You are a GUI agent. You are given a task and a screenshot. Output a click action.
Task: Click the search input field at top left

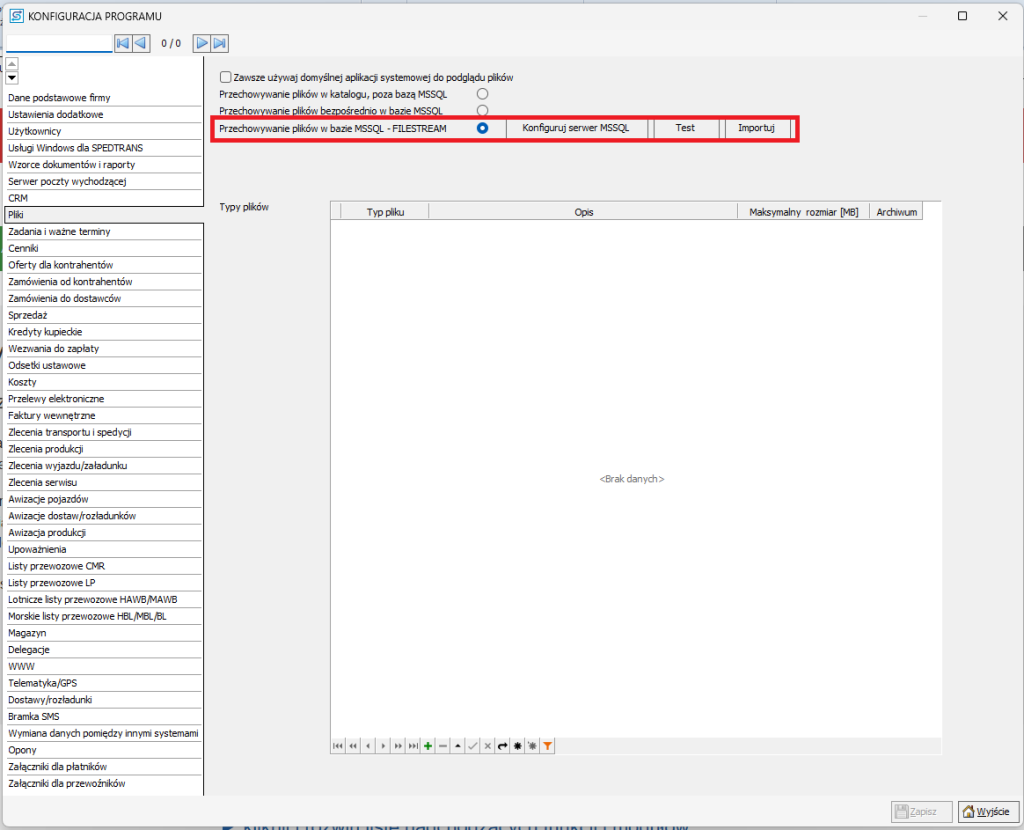point(59,43)
